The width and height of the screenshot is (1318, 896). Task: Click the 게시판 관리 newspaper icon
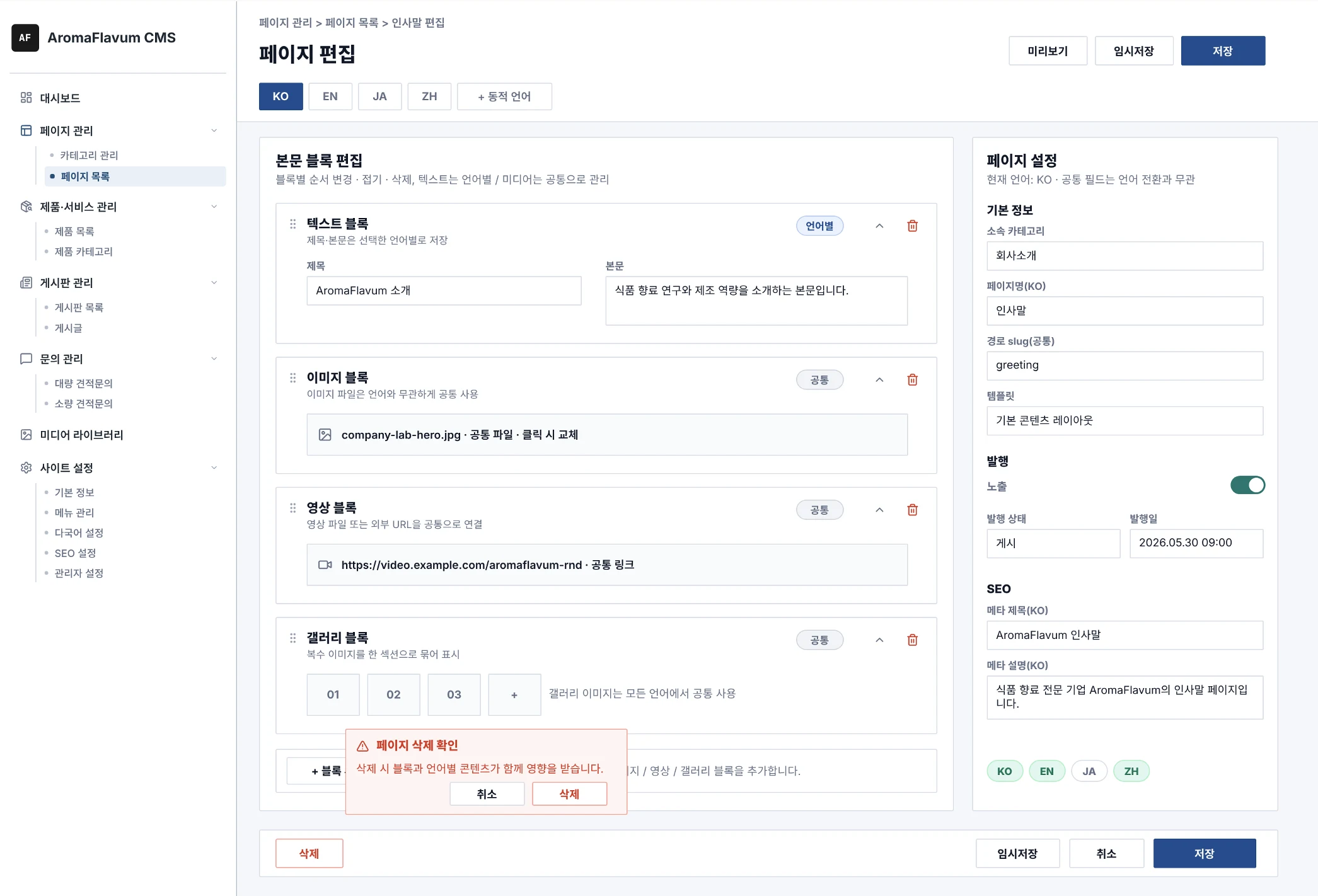coord(26,283)
